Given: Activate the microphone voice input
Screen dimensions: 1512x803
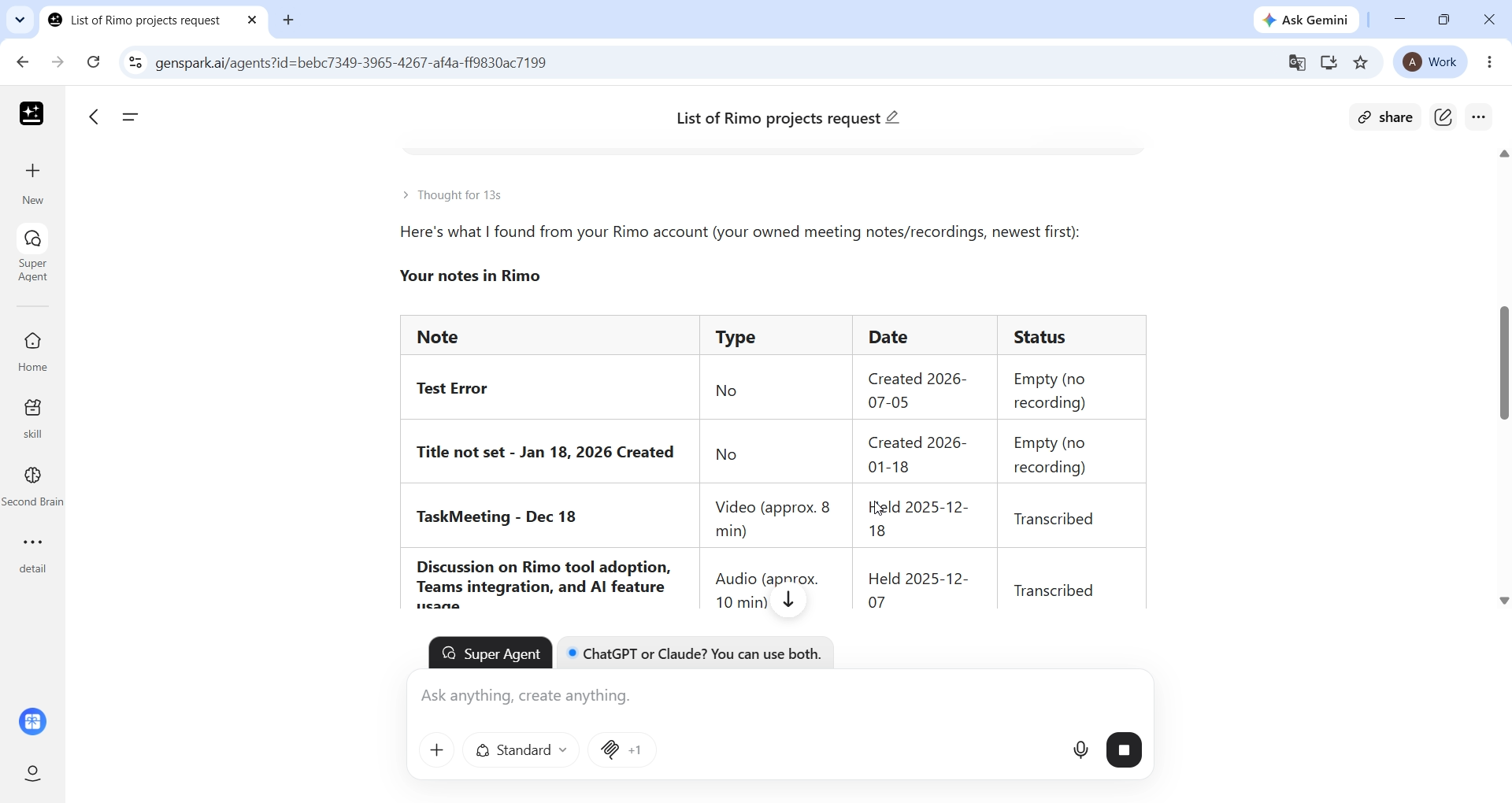Looking at the screenshot, I should pos(1080,751).
